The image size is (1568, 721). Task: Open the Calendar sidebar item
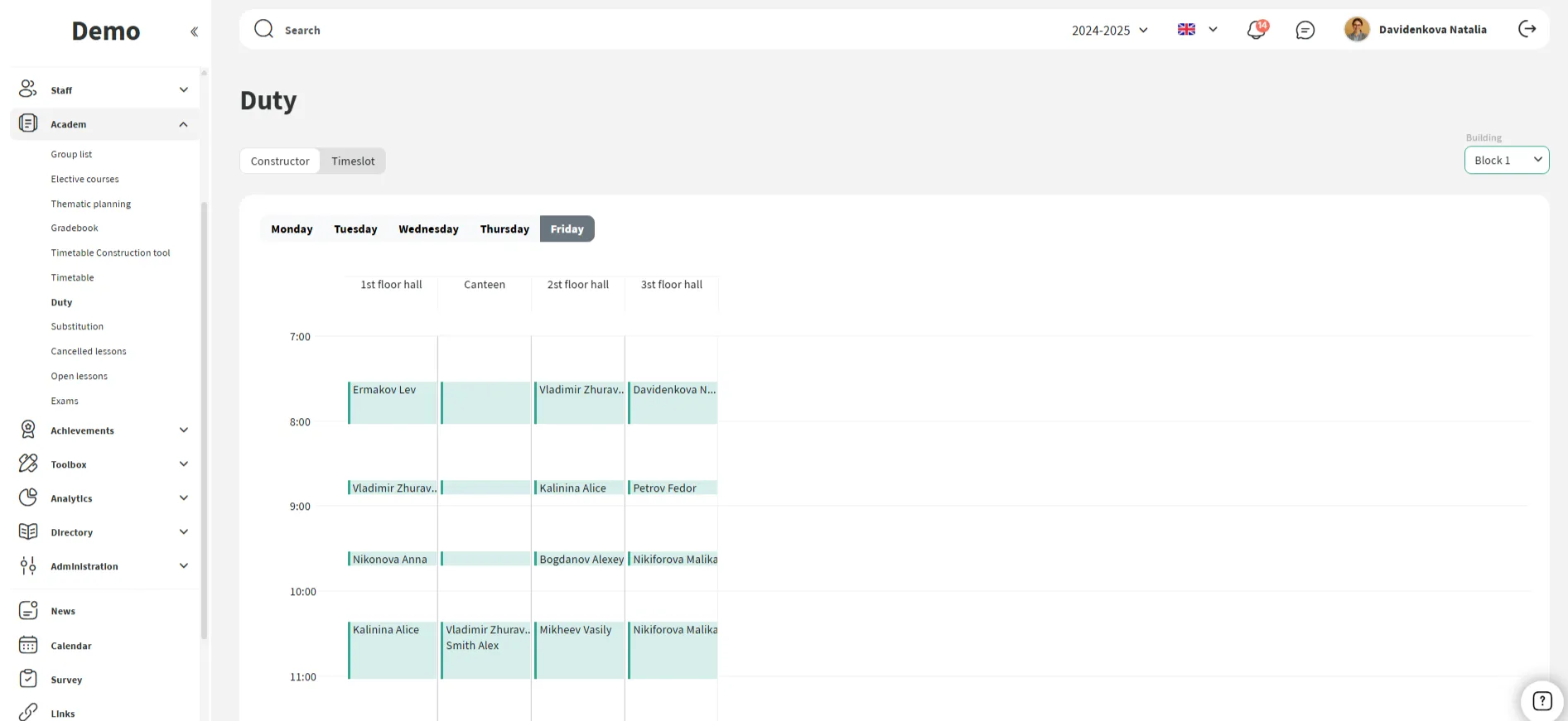(70, 646)
